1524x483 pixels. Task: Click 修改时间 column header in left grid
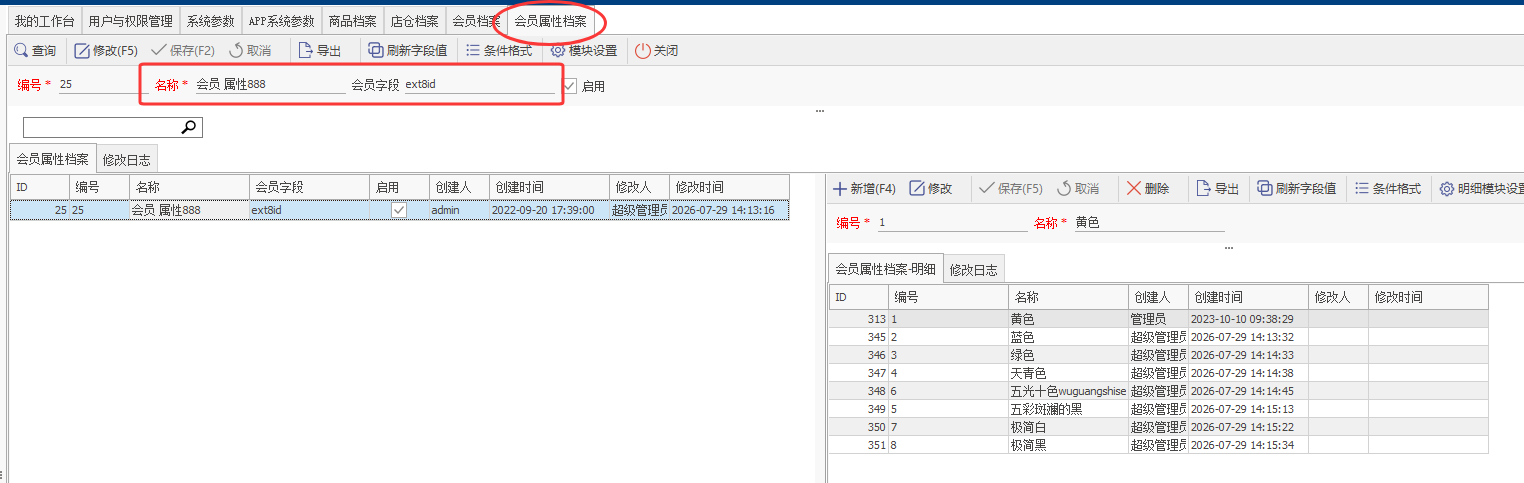pyautogui.click(x=729, y=187)
